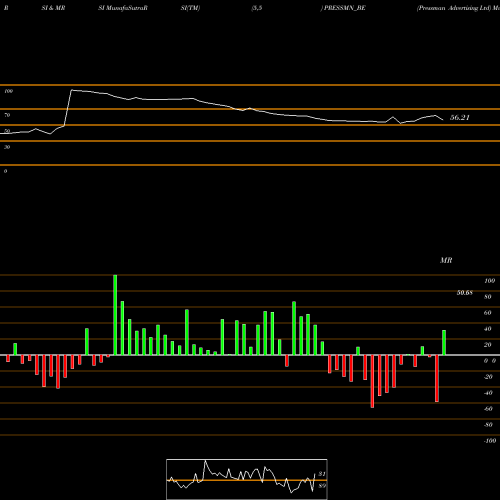Click the RSI axis label 30
This screenshot has height=500, width=500.
[x=7, y=147]
